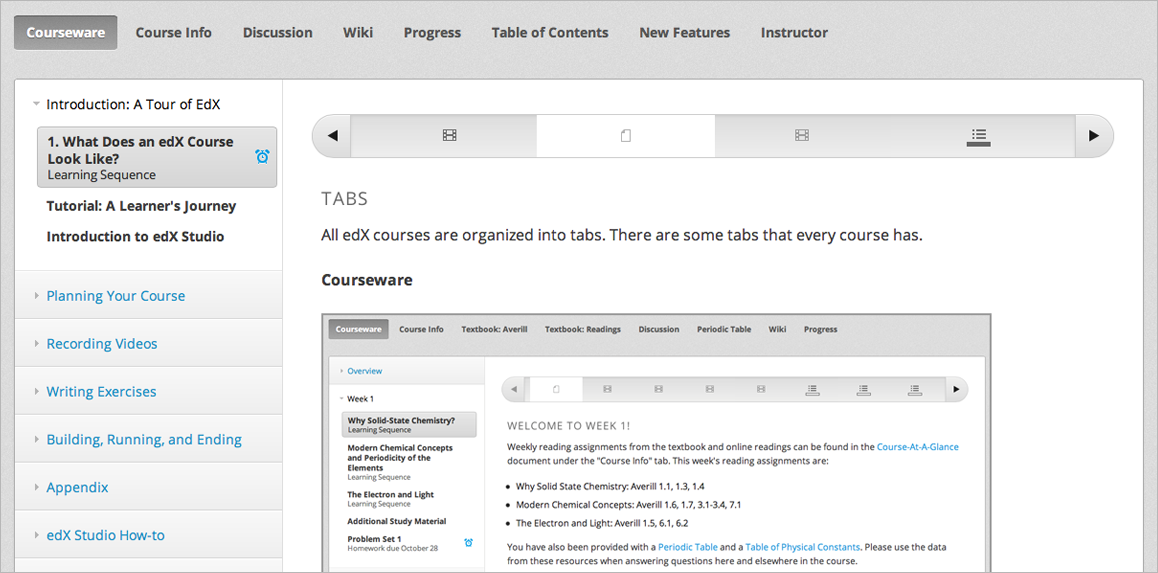Open the Progress tab
Viewport: 1158px width, 573px height.
432,33
